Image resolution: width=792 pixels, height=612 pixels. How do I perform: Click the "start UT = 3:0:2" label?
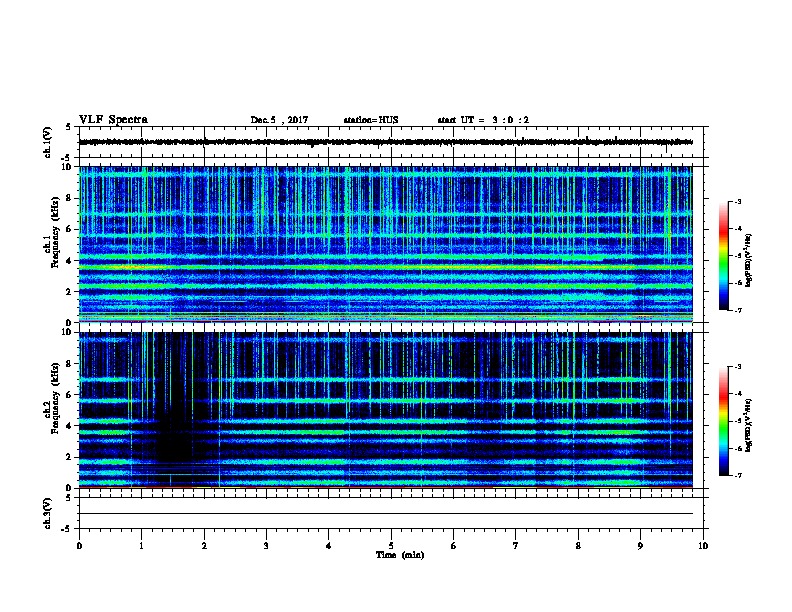pyautogui.click(x=483, y=120)
